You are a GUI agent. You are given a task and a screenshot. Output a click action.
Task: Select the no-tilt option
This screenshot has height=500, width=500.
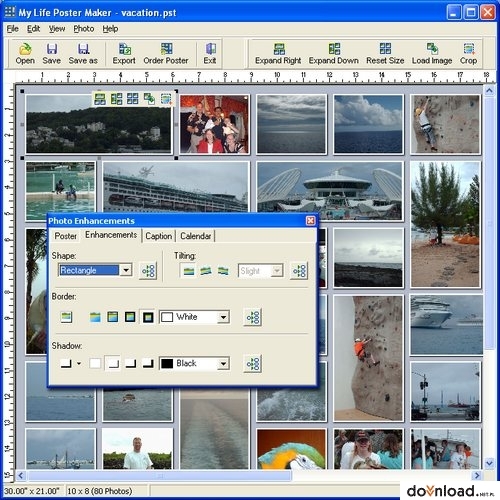[189, 271]
